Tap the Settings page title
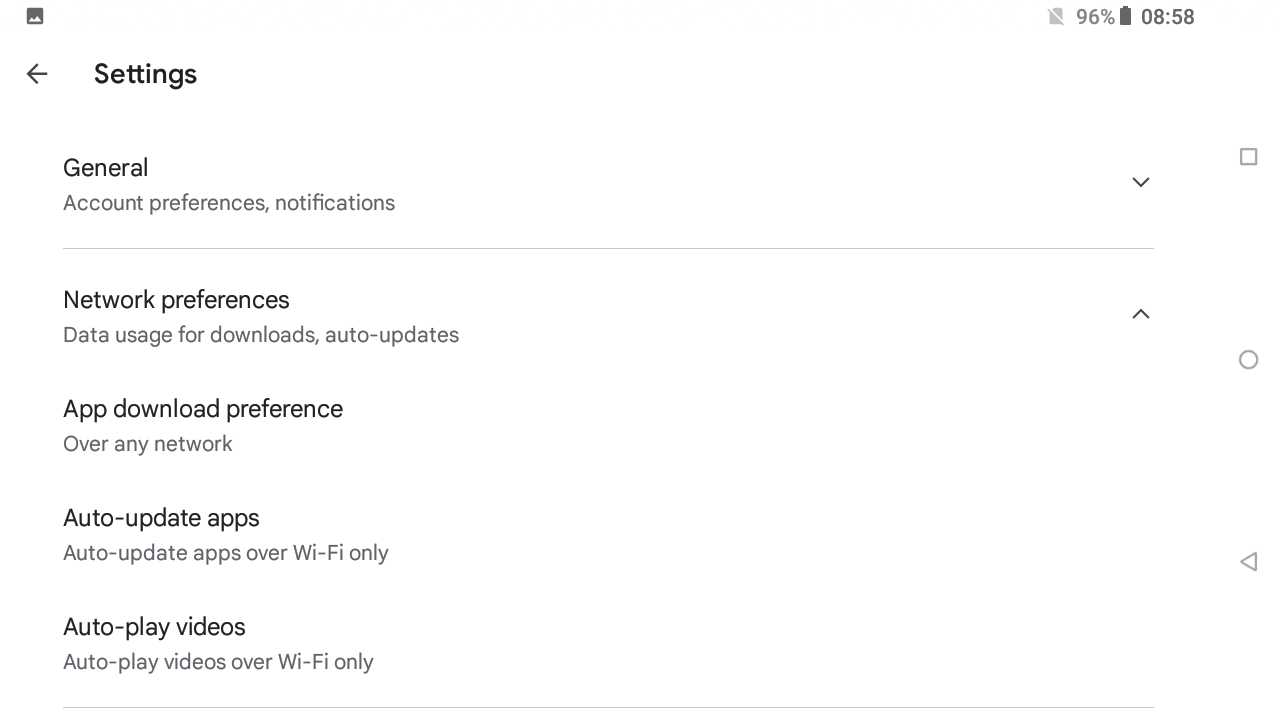 145,74
